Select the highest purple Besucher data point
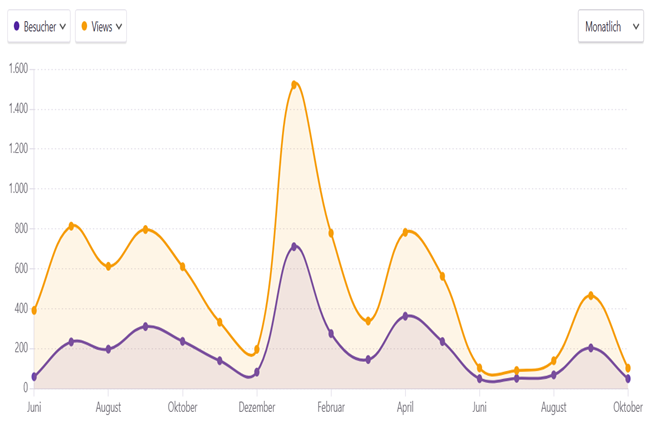Viewport: 655px width, 433px height. click(x=294, y=246)
